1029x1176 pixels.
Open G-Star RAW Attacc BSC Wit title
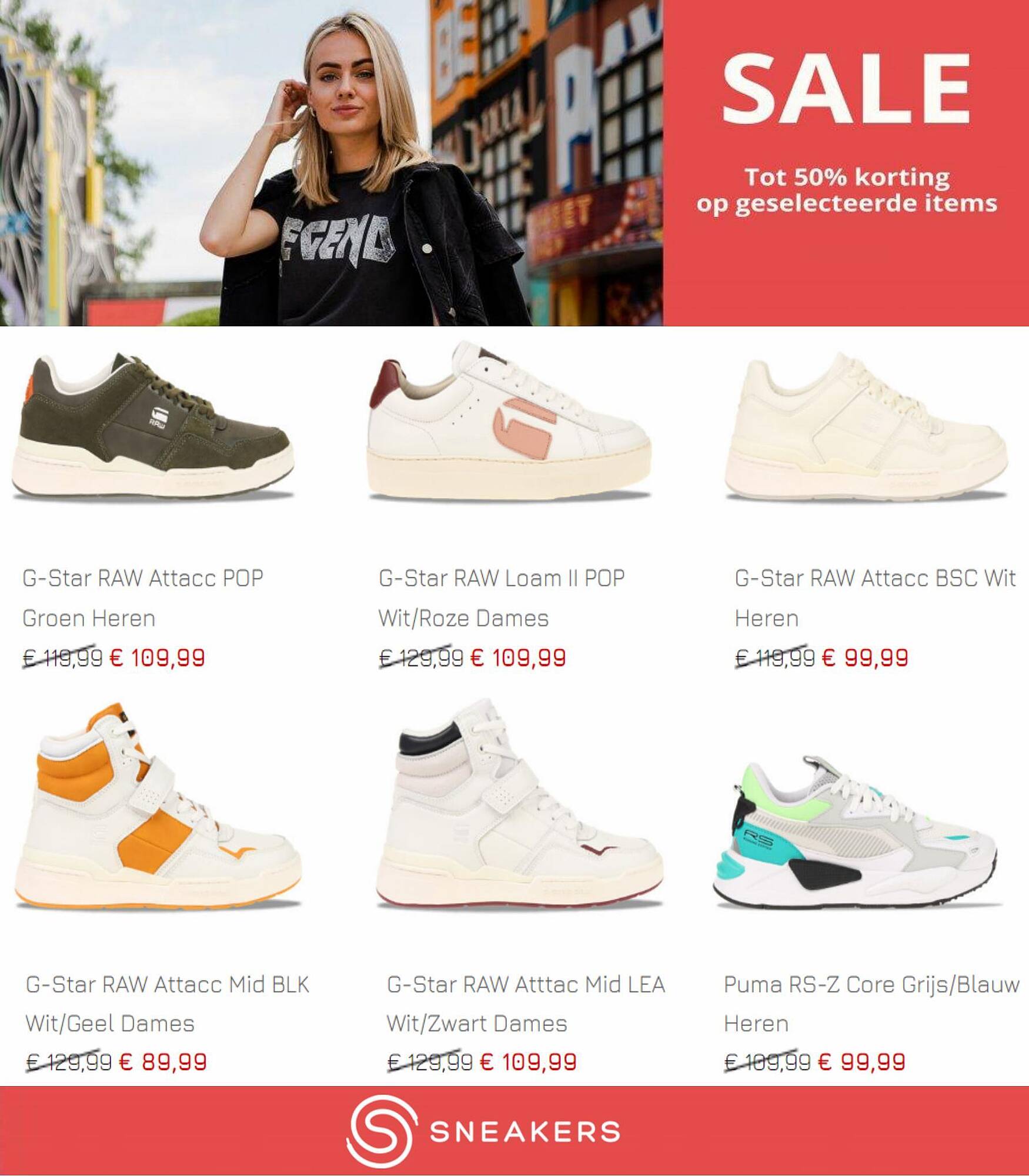coord(876,598)
